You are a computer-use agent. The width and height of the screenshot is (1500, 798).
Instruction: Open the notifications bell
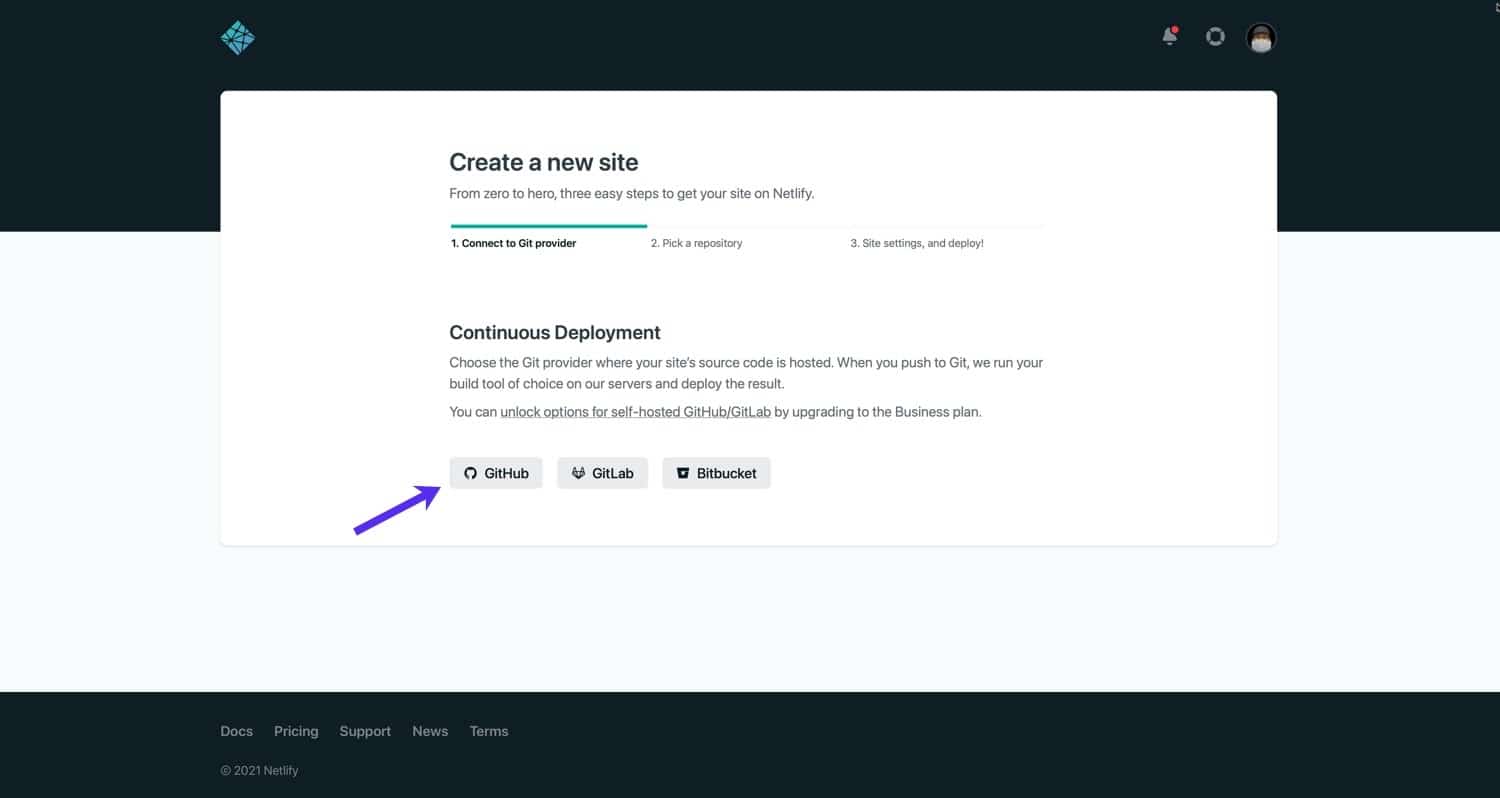[x=1169, y=37]
